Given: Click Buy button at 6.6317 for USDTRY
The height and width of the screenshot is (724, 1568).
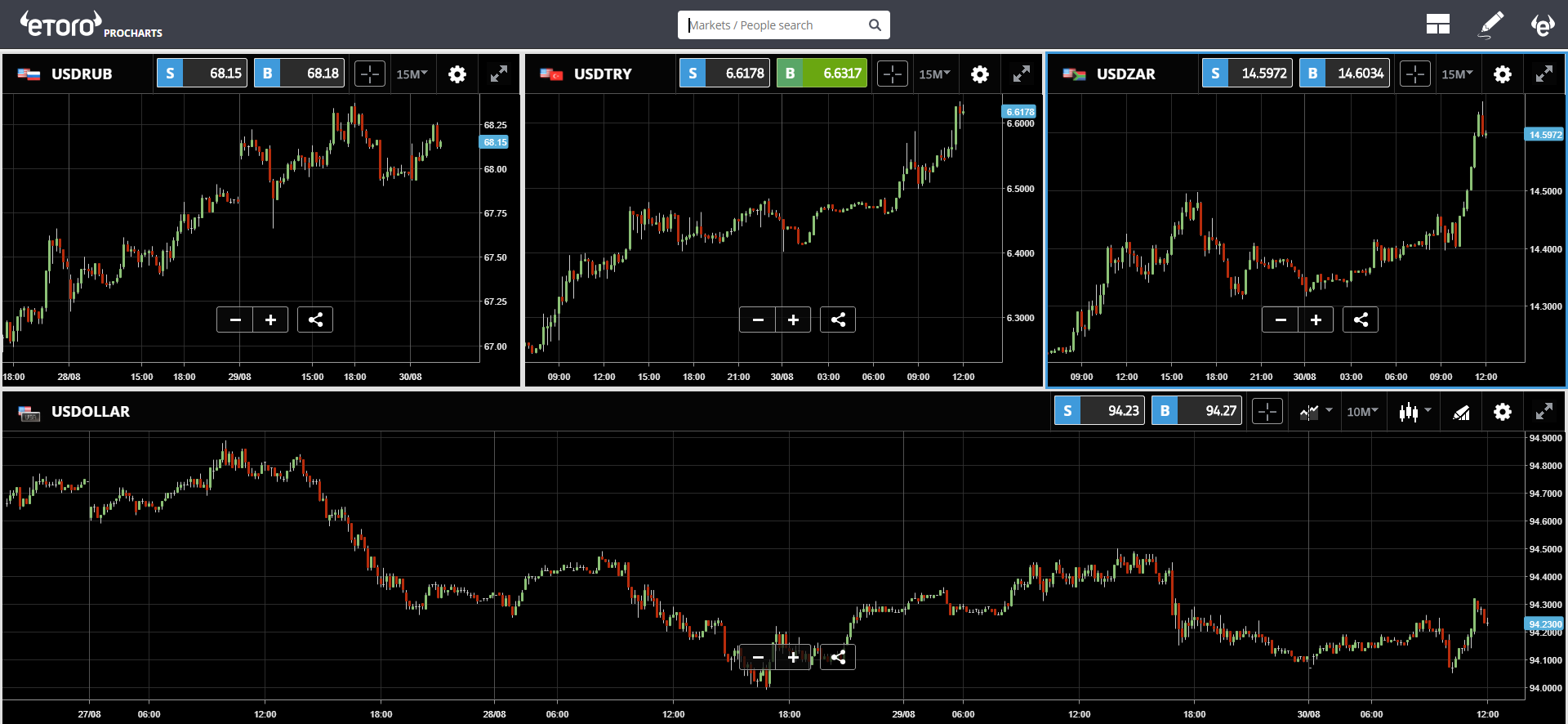Looking at the screenshot, I should point(822,74).
